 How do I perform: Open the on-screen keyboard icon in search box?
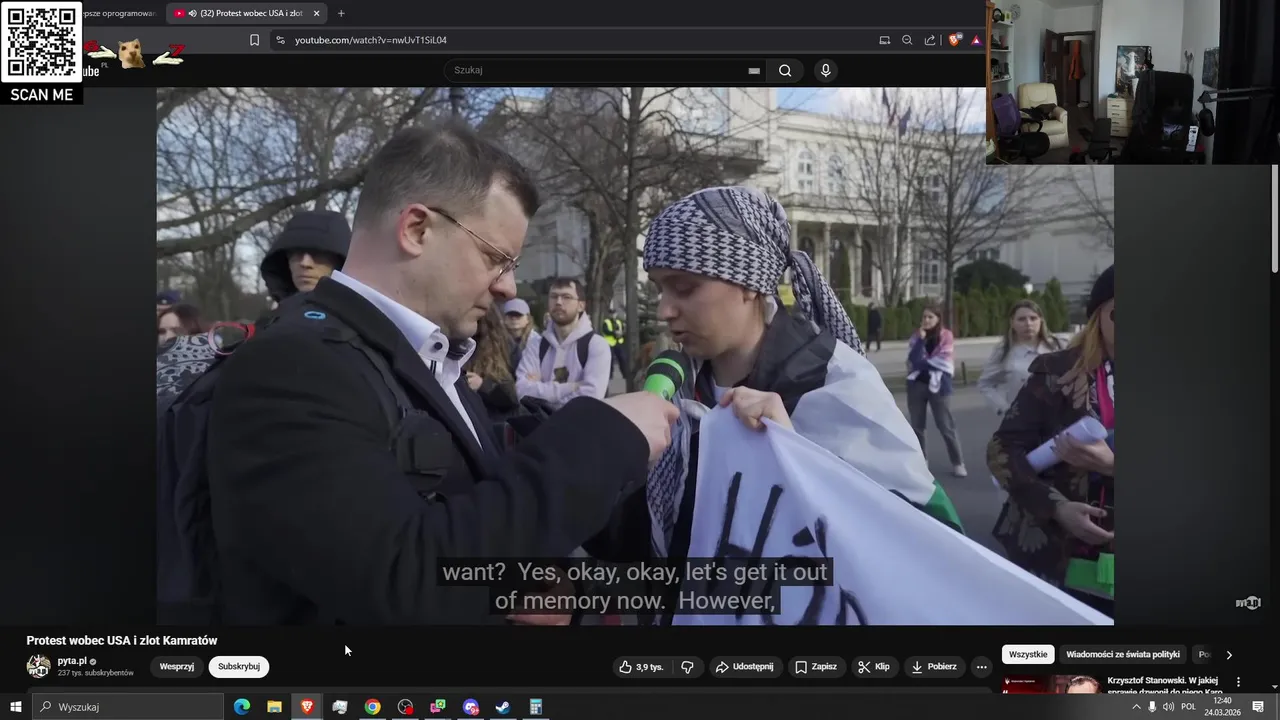point(754,70)
